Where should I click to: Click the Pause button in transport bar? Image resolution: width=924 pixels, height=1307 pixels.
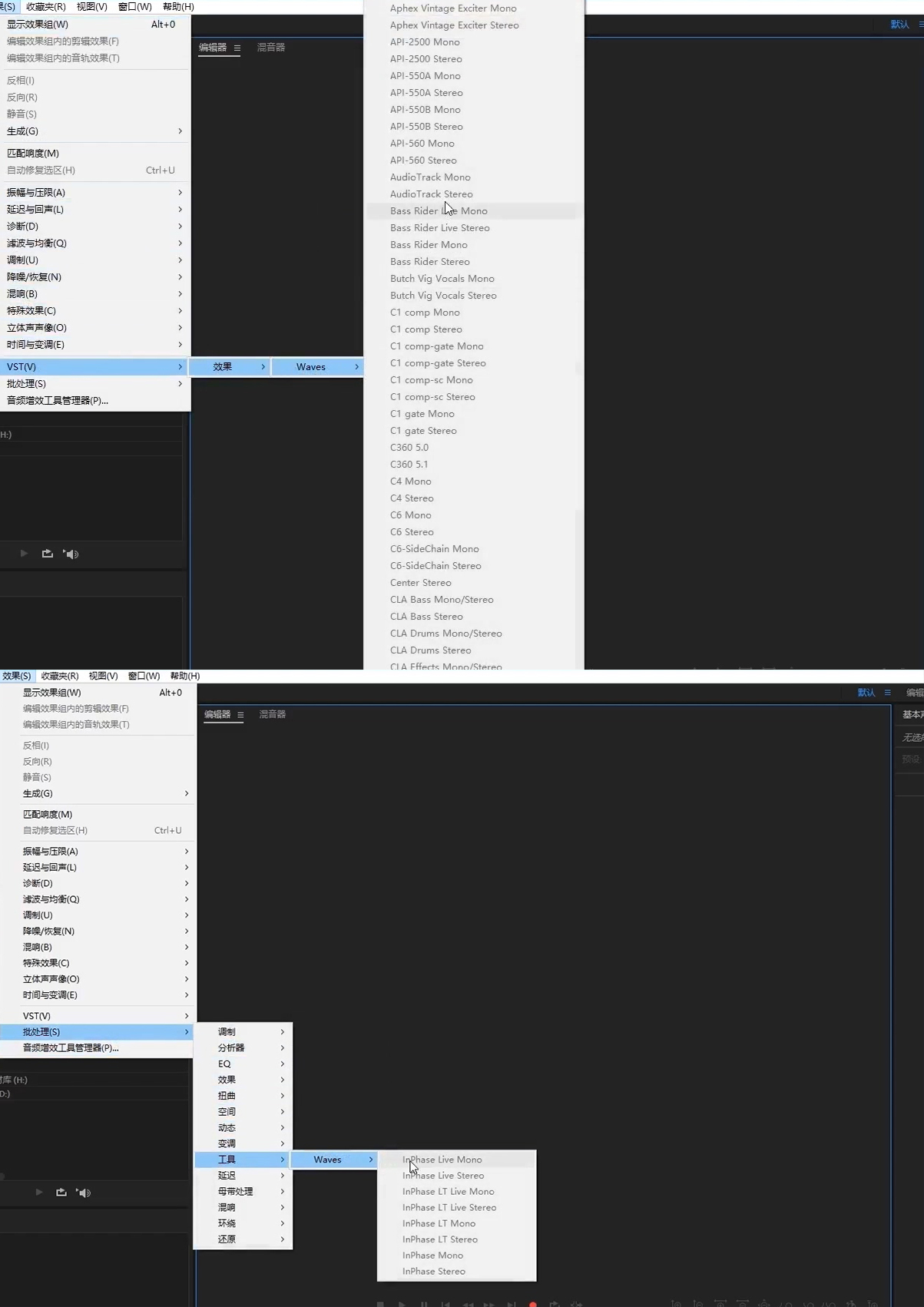424,1304
